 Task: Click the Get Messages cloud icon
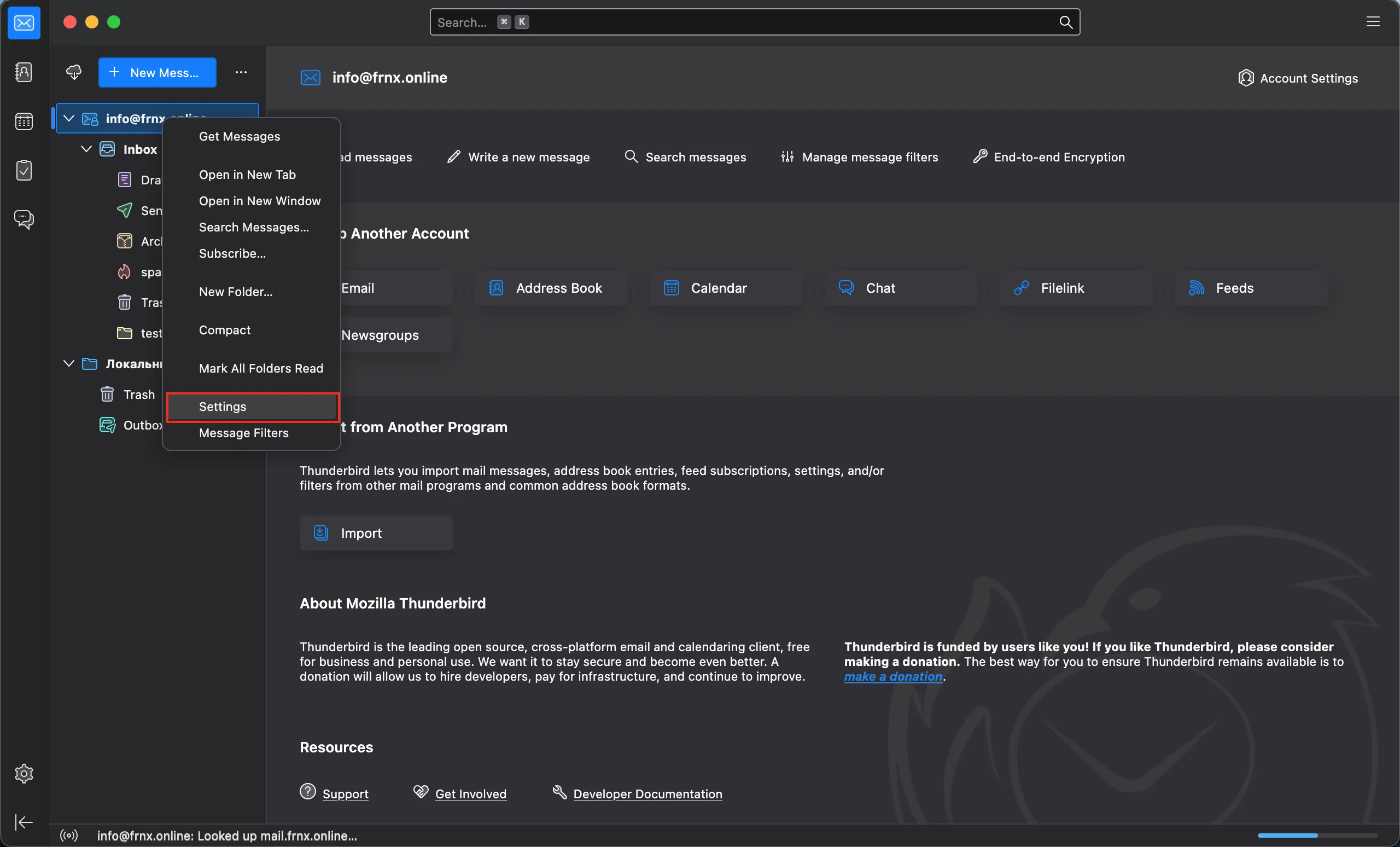tap(74, 72)
